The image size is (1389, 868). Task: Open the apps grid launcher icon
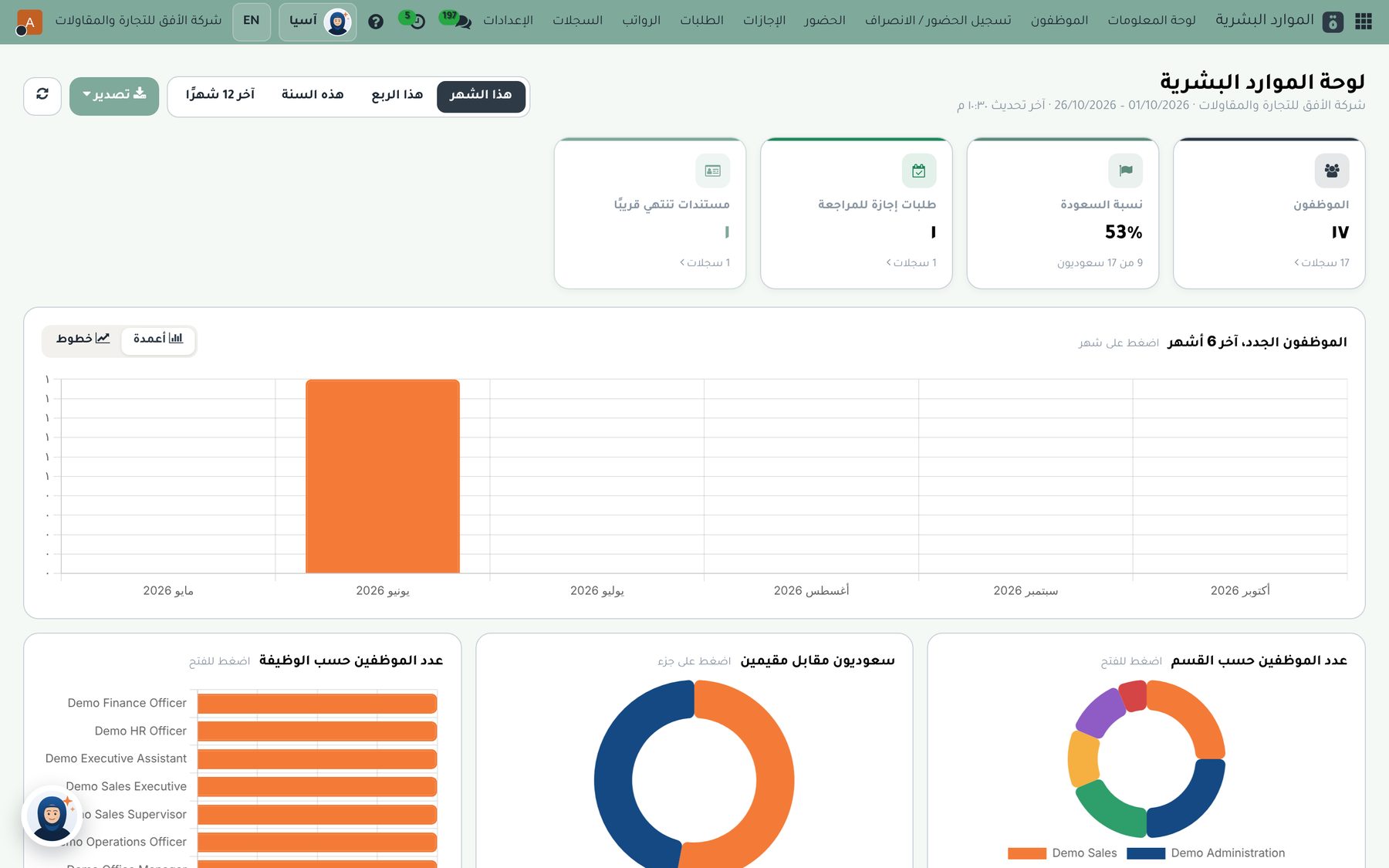1364,21
